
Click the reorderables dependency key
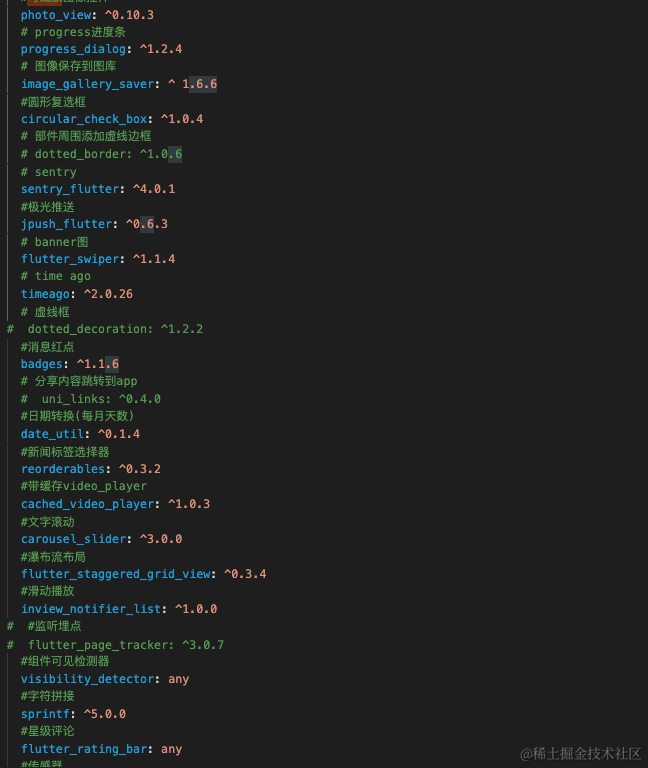[x=63, y=469]
